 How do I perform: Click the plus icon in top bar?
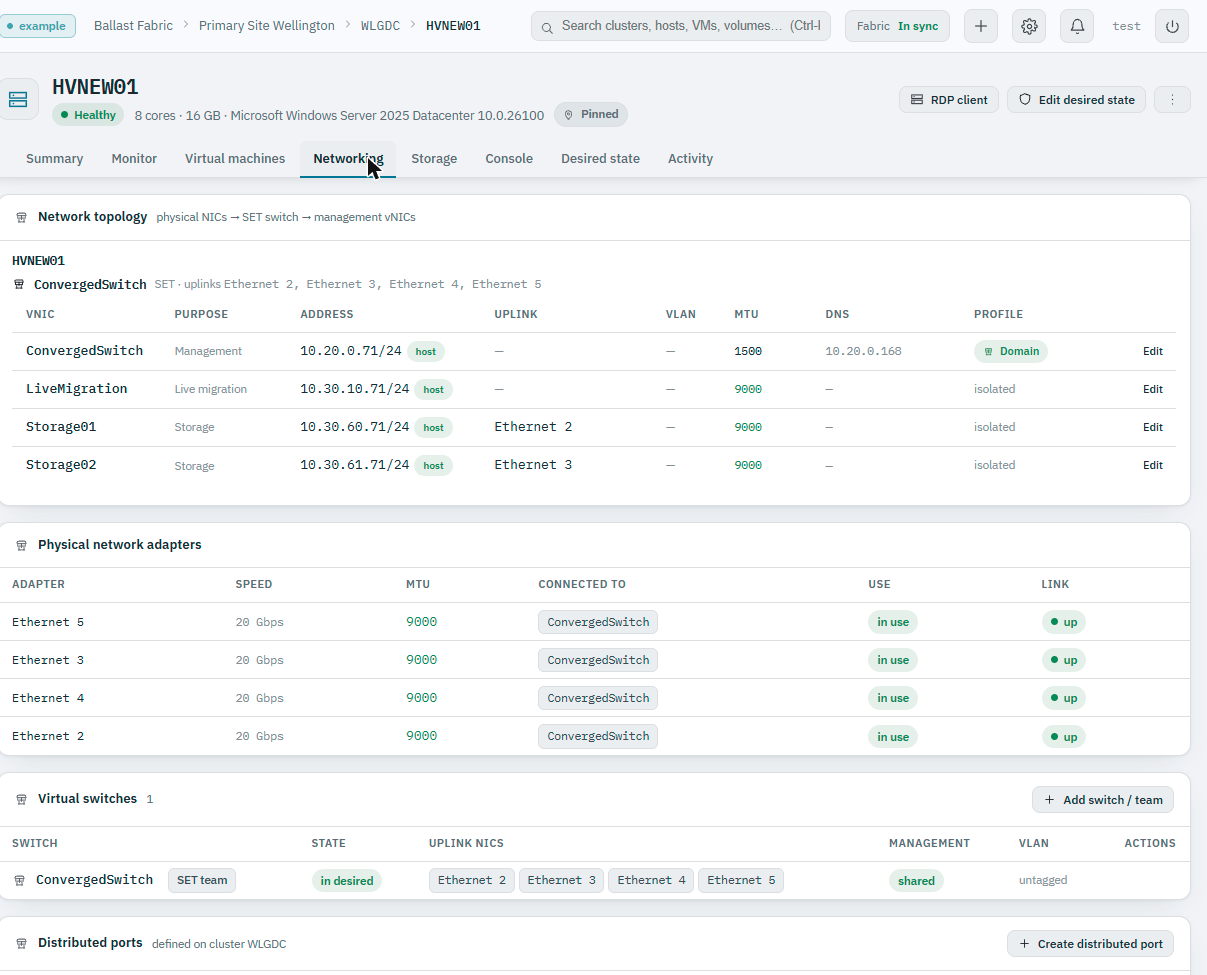(x=980, y=26)
